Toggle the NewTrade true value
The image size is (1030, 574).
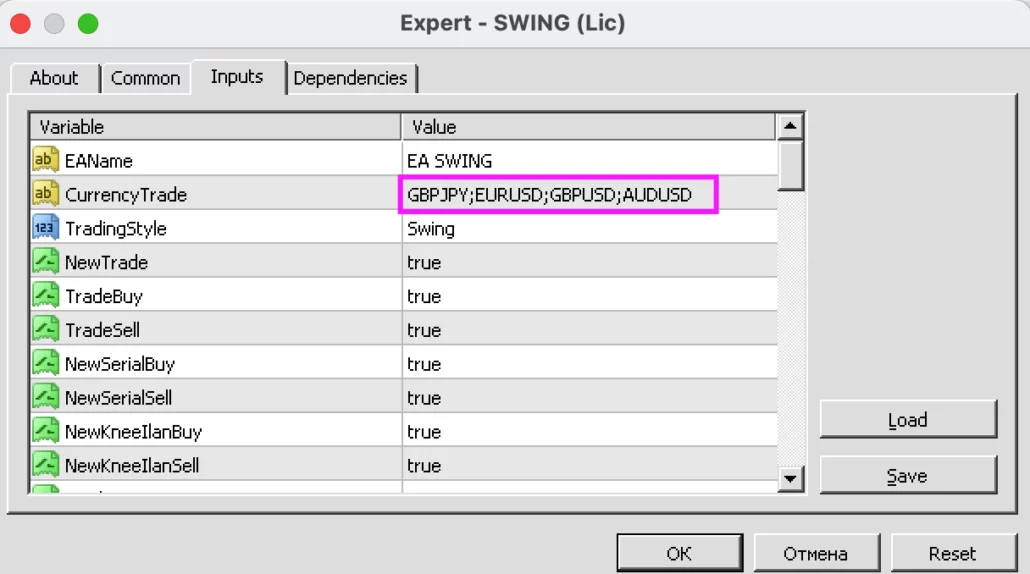[589, 262]
